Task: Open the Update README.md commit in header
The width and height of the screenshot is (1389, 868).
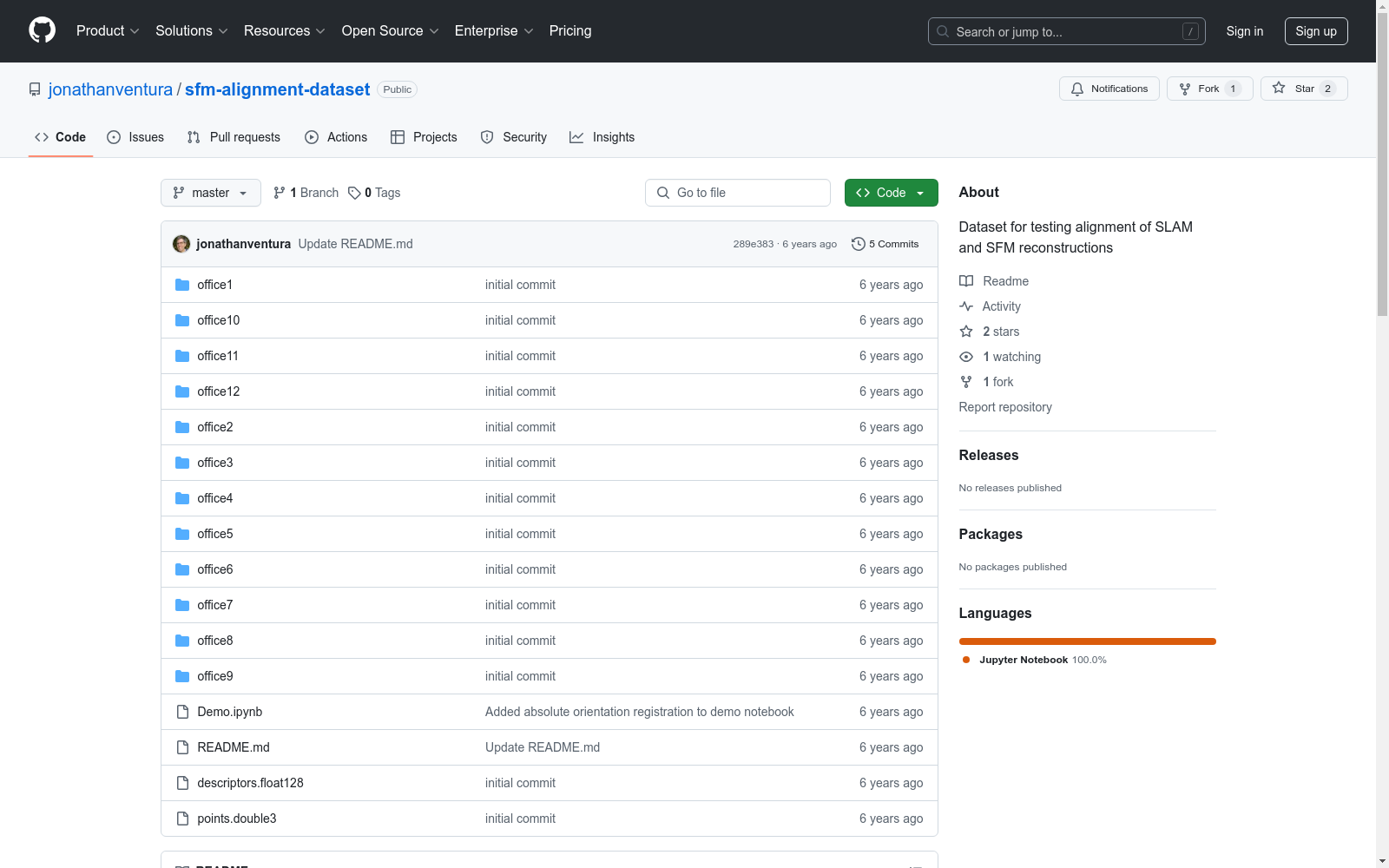Action: click(356, 244)
